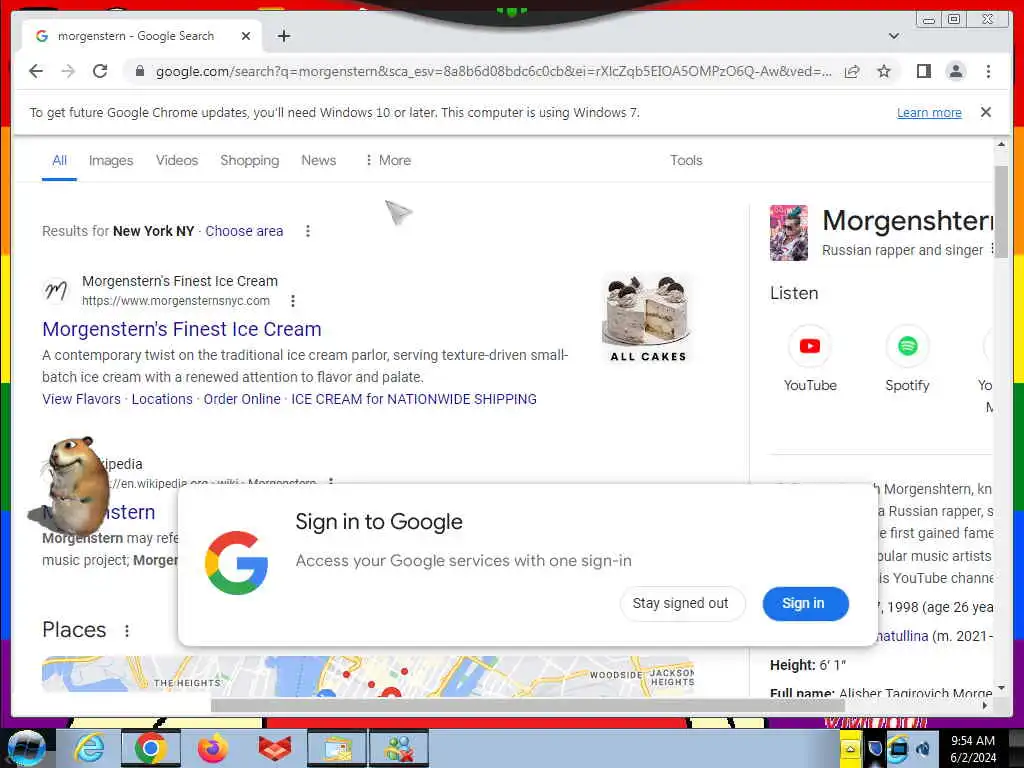This screenshot has width=1024, height=768.
Task: Click the address bar URL
Action: tap(493, 71)
